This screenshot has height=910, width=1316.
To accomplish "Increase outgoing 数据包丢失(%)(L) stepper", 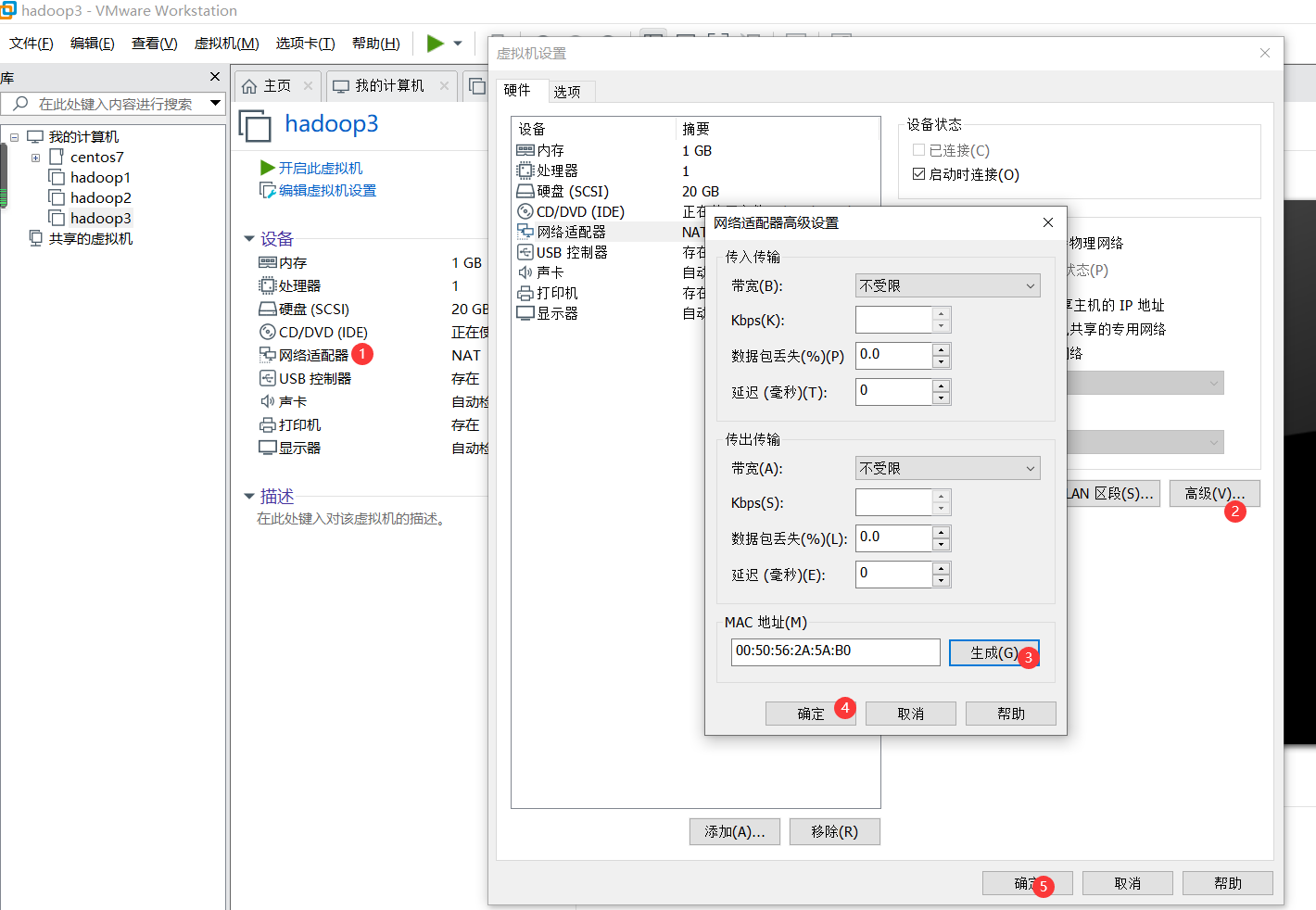I will pyautogui.click(x=941, y=533).
